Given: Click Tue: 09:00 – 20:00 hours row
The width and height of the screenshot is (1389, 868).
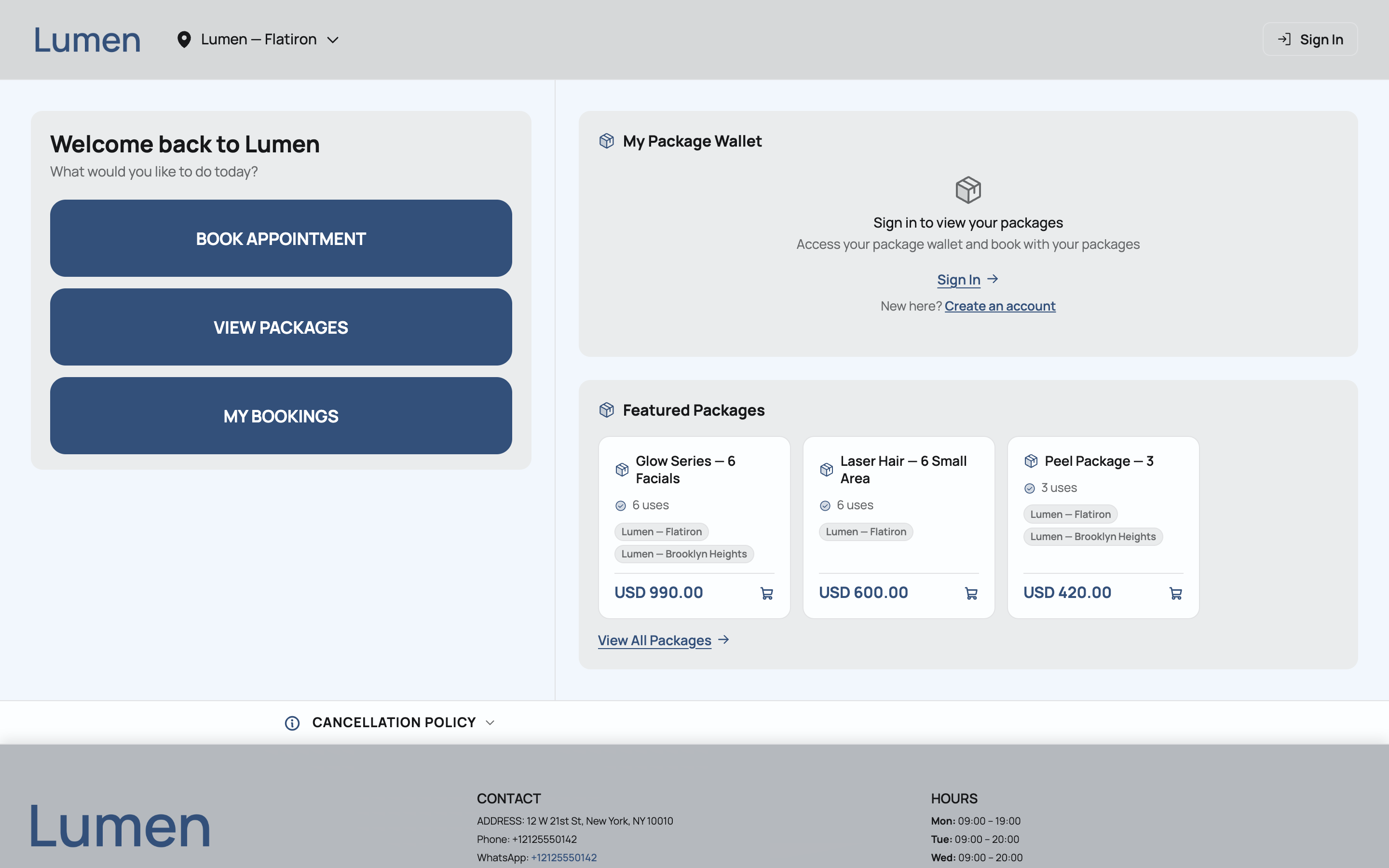Looking at the screenshot, I should pos(975,839).
